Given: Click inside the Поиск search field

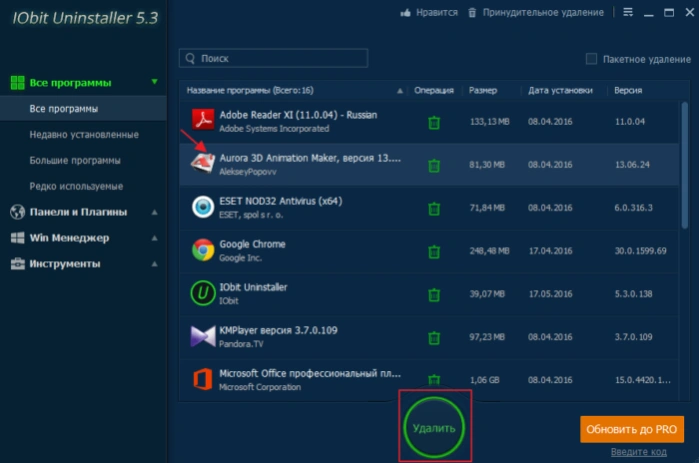Looking at the screenshot, I should tap(273, 58).
